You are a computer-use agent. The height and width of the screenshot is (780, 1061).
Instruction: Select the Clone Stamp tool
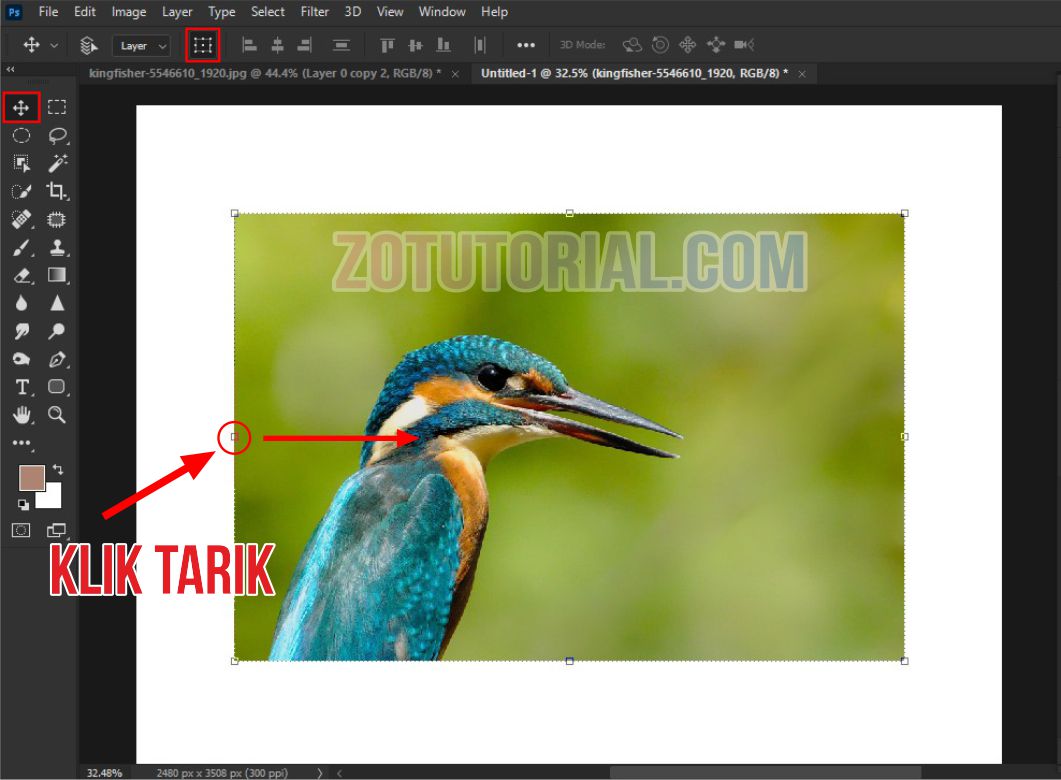point(58,248)
